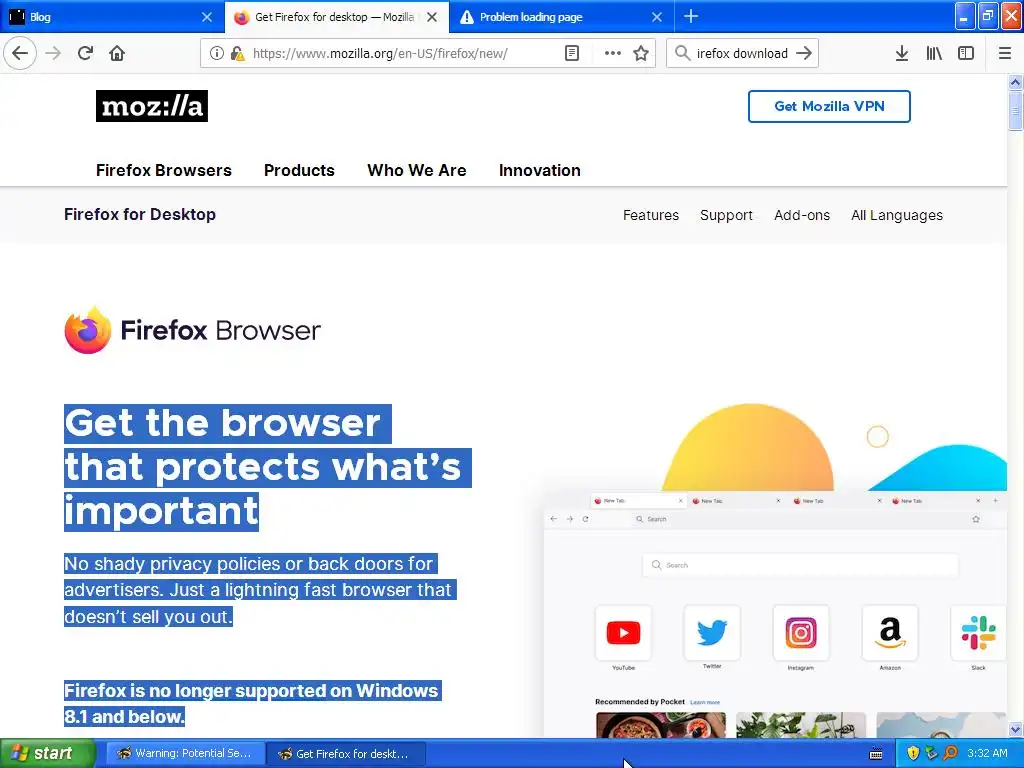
Task: Close the Get Firefox for desktop tab
Action: click(x=432, y=17)
